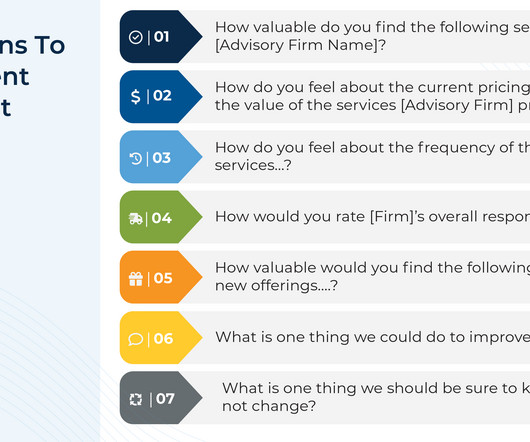The image size is (530, 442).
Task: Click the gift box icon beside 05
Action: click(136, 279)
